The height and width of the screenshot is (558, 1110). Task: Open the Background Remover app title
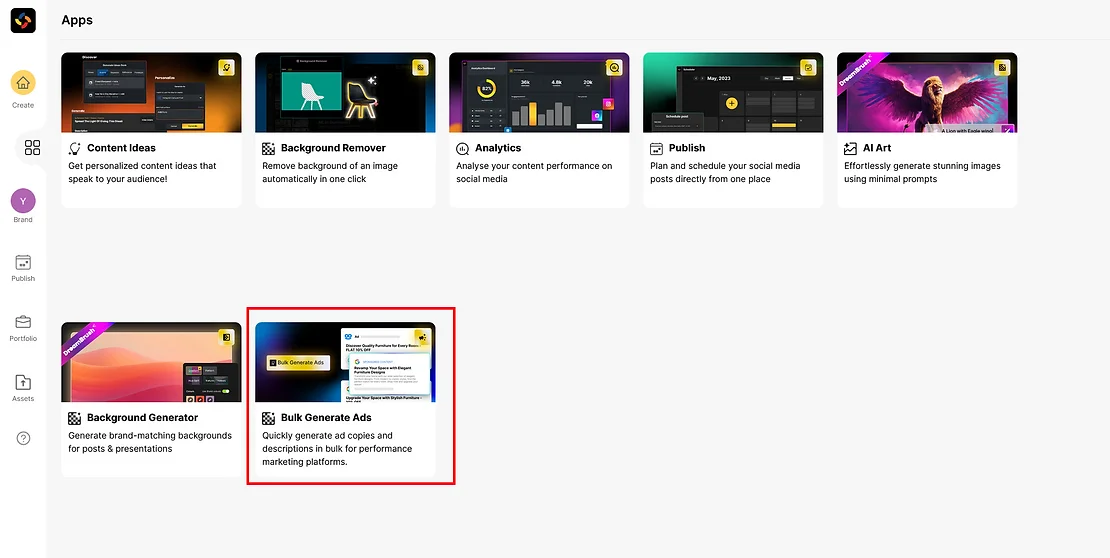(x=333, y=148)
